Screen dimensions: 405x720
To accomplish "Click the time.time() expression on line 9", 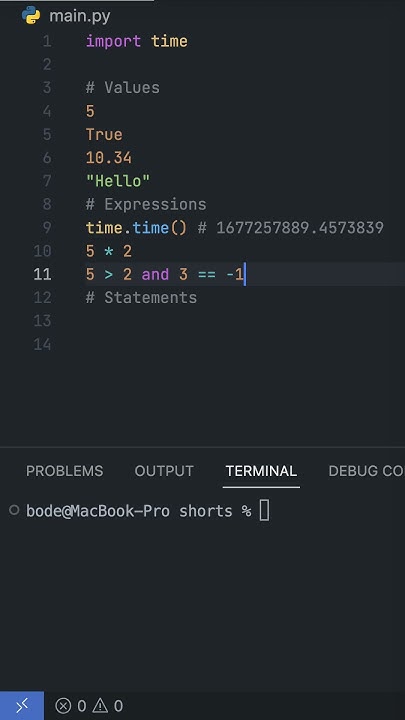I will (136, 228).
